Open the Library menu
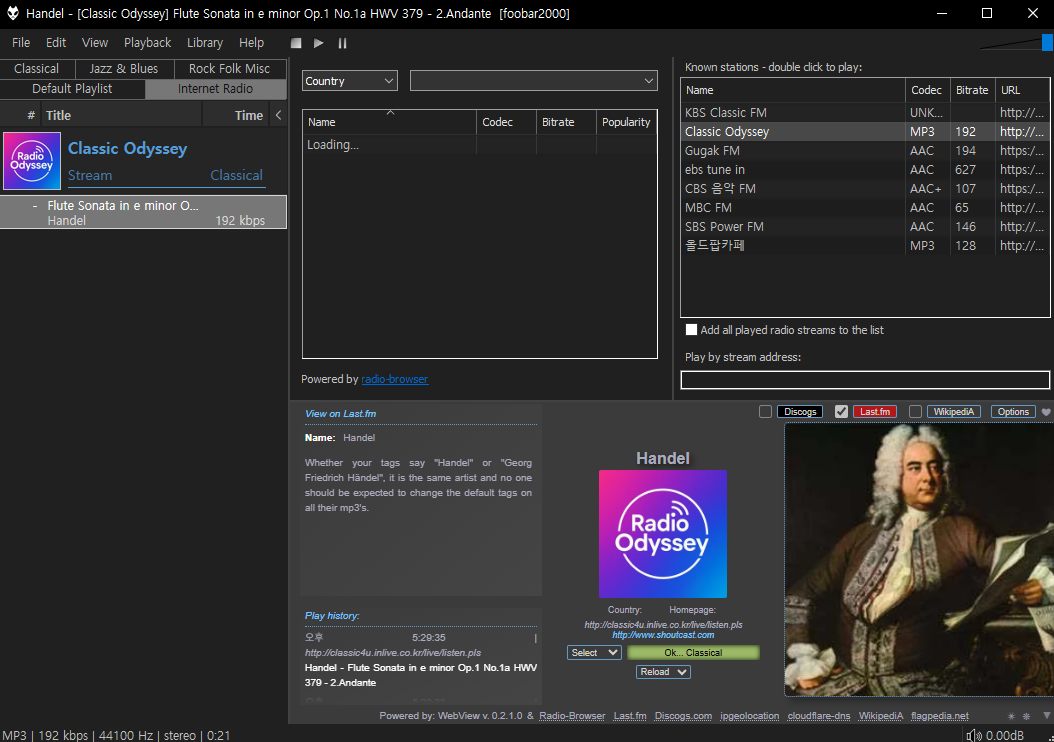 point(205,42)
